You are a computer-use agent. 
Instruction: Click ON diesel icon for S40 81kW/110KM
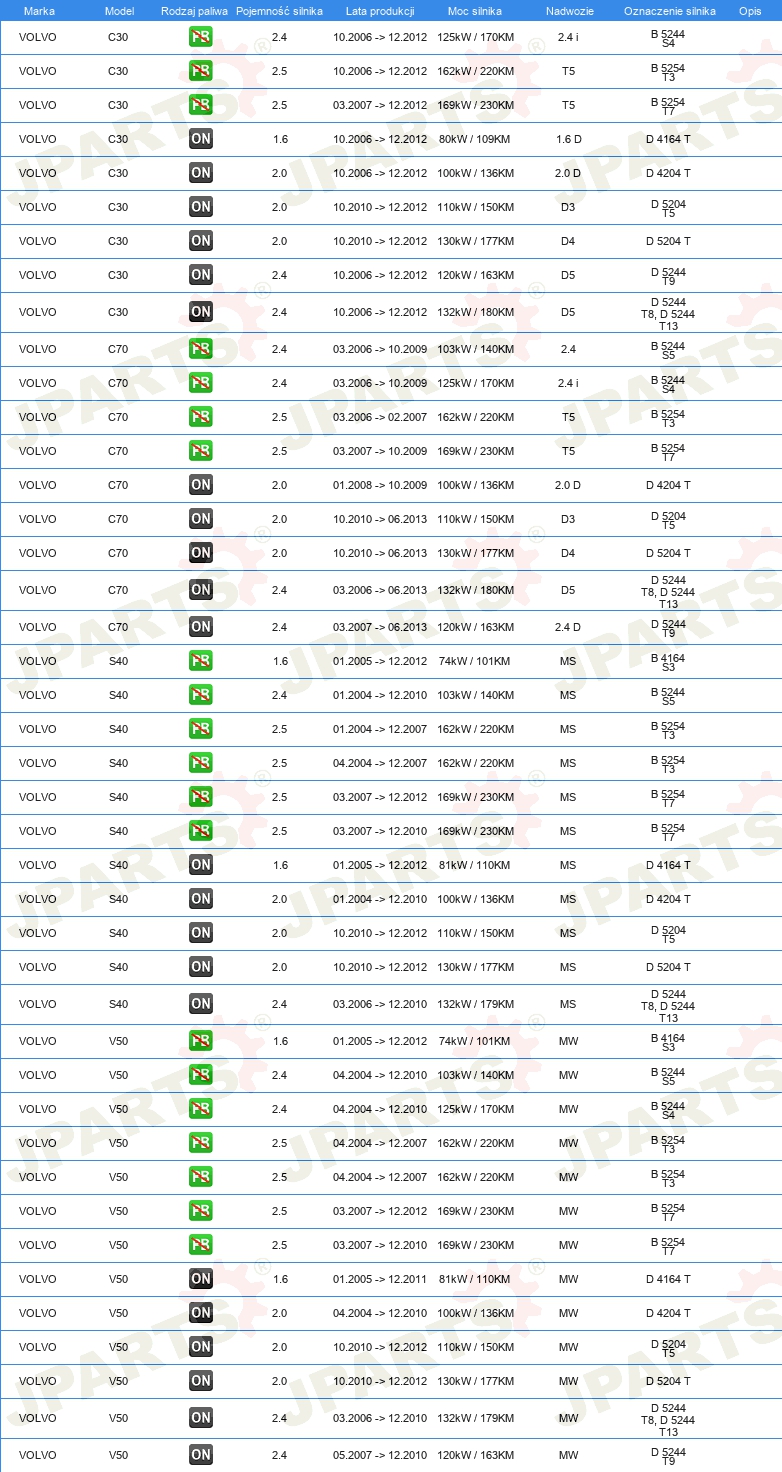coord(201,865)
